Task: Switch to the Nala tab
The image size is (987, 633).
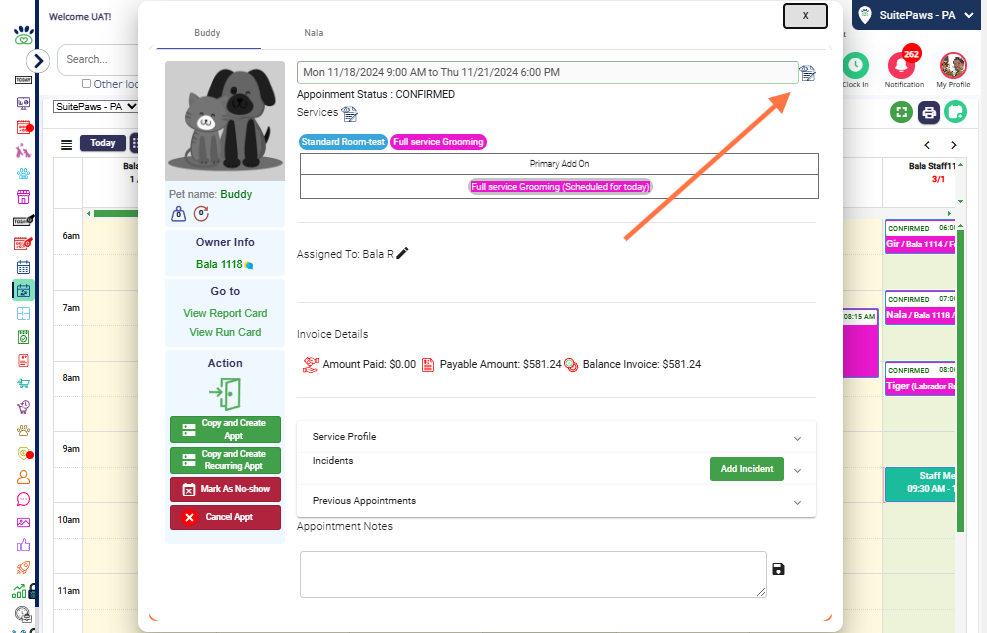Action: coord(313,33)
